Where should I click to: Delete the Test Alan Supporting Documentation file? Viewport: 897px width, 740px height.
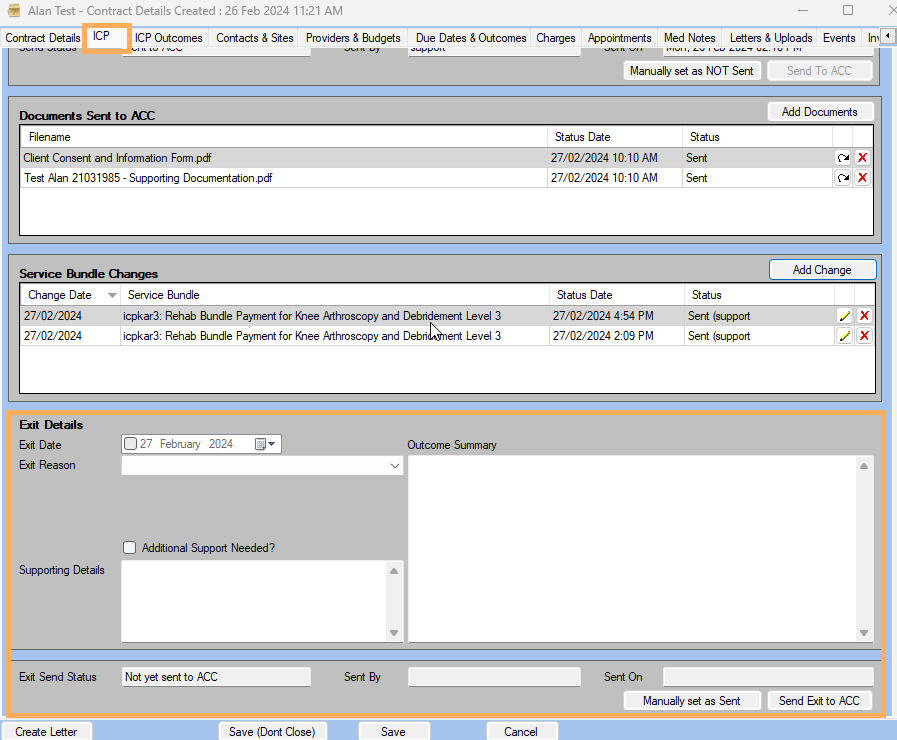[x=863, y=177]
